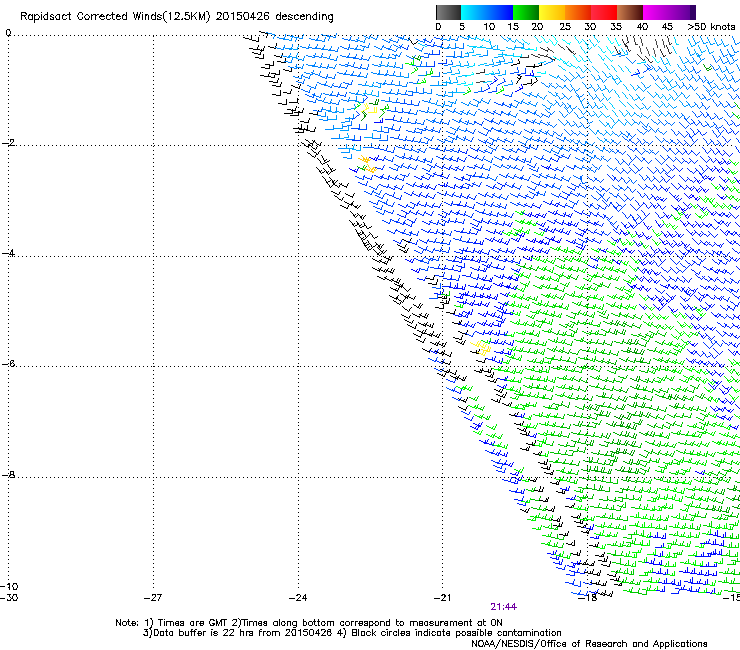Click the '-8' latitude axis label
The width and height of the screenshot is (740, 650).
[8, 475]
